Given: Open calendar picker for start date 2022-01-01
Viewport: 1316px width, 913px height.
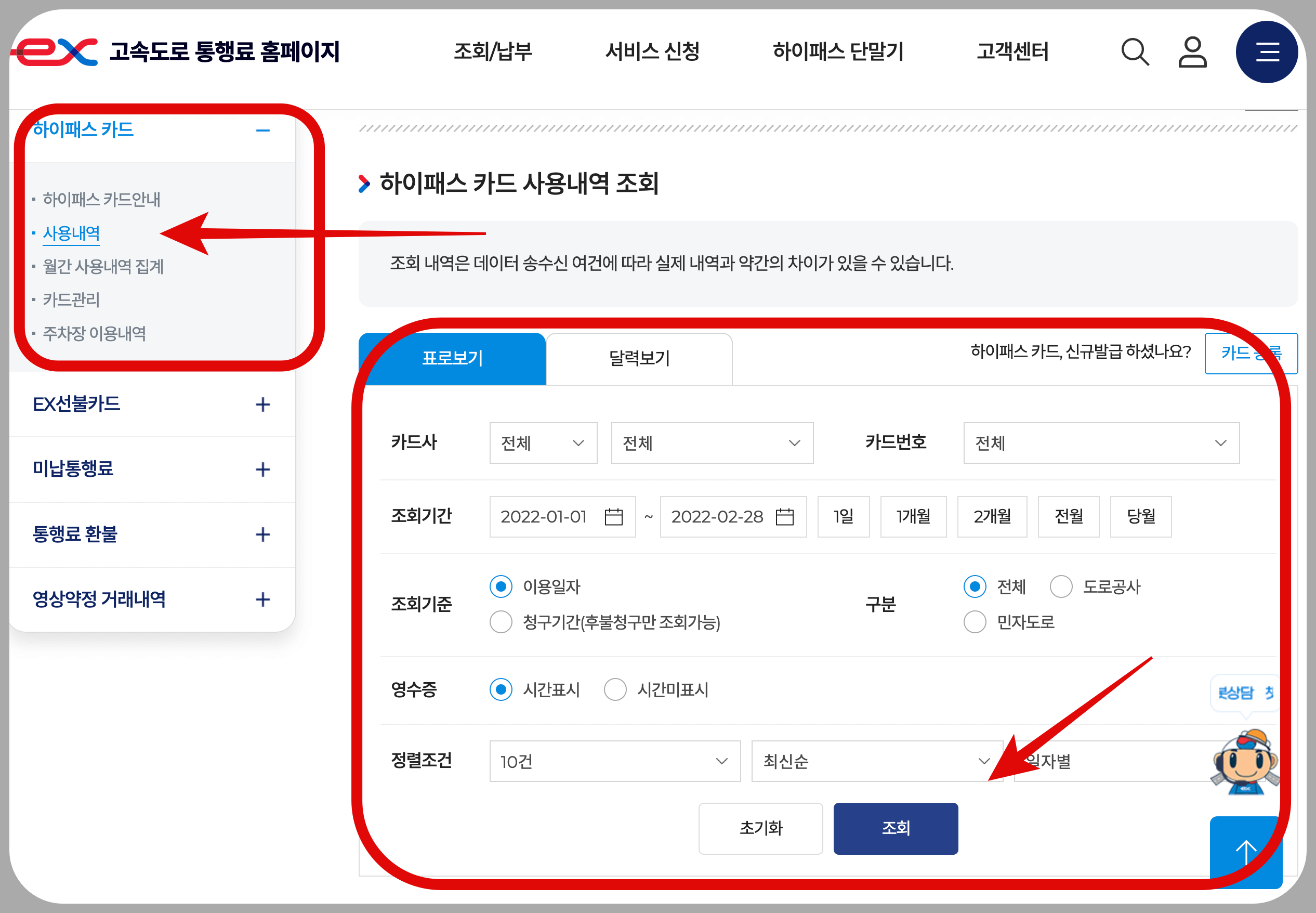Looking at the screenshot, I should coord(613,517).
